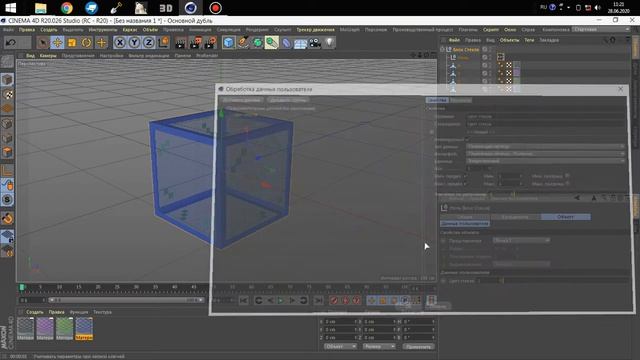The image size is (640, 360).
Task: Open the Объект coordinate mode dropdown
Action: [x=340, y=347]
